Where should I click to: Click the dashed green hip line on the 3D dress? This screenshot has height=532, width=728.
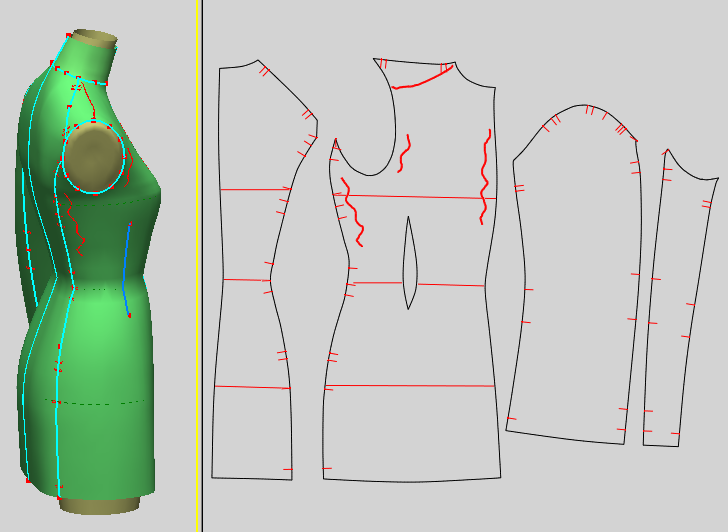pyautogui.click(x=95, y=402)
